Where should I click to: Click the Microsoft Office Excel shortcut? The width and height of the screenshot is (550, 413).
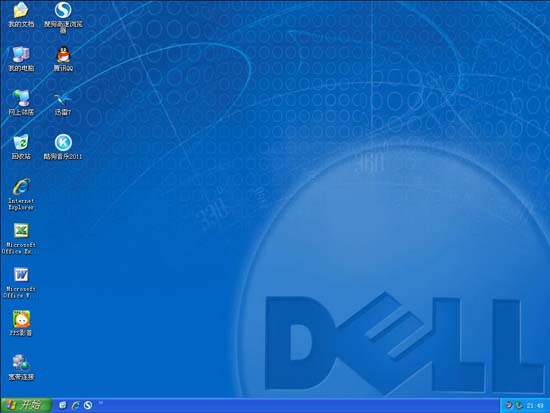pos(21,231)
